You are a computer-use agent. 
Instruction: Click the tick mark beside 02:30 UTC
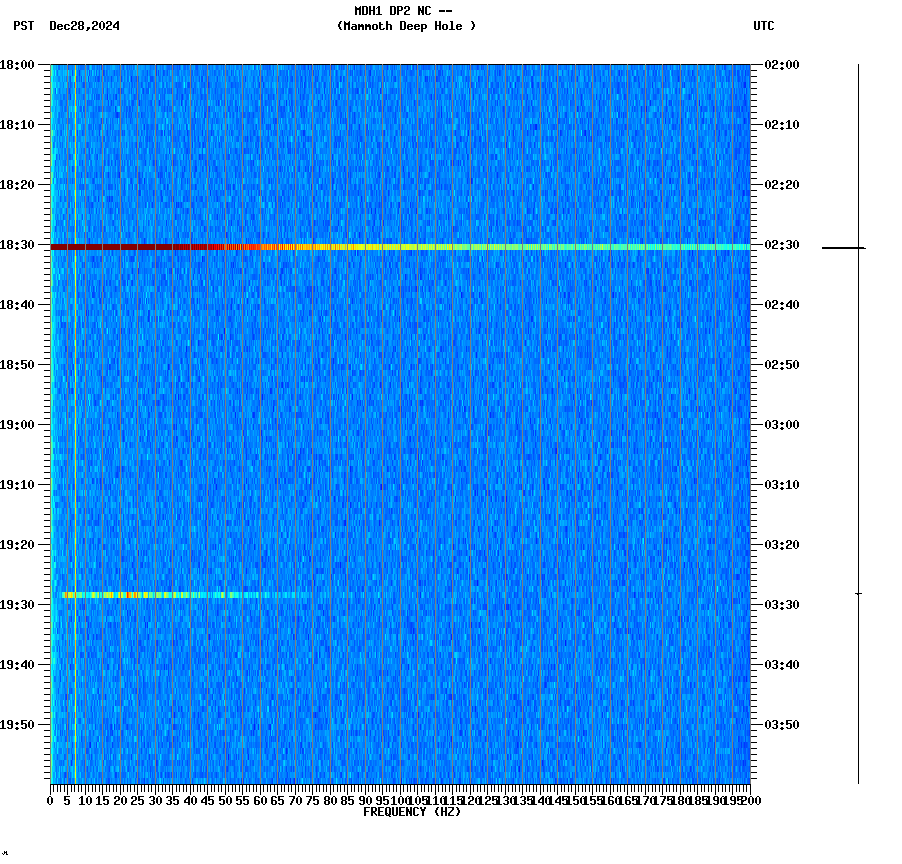coord(836,246)
